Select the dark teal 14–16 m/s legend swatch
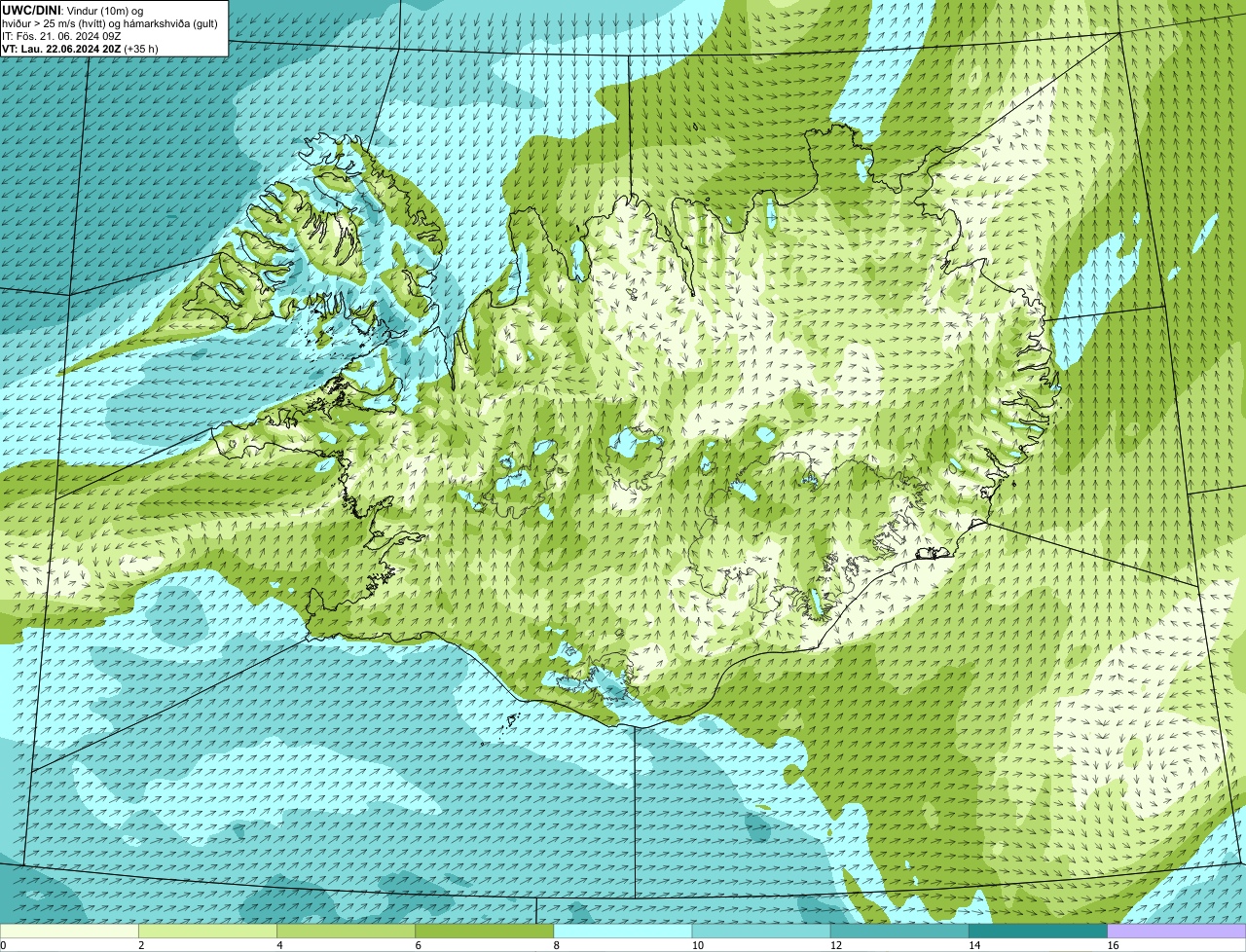The image size is (1246, 952). 1039,932
